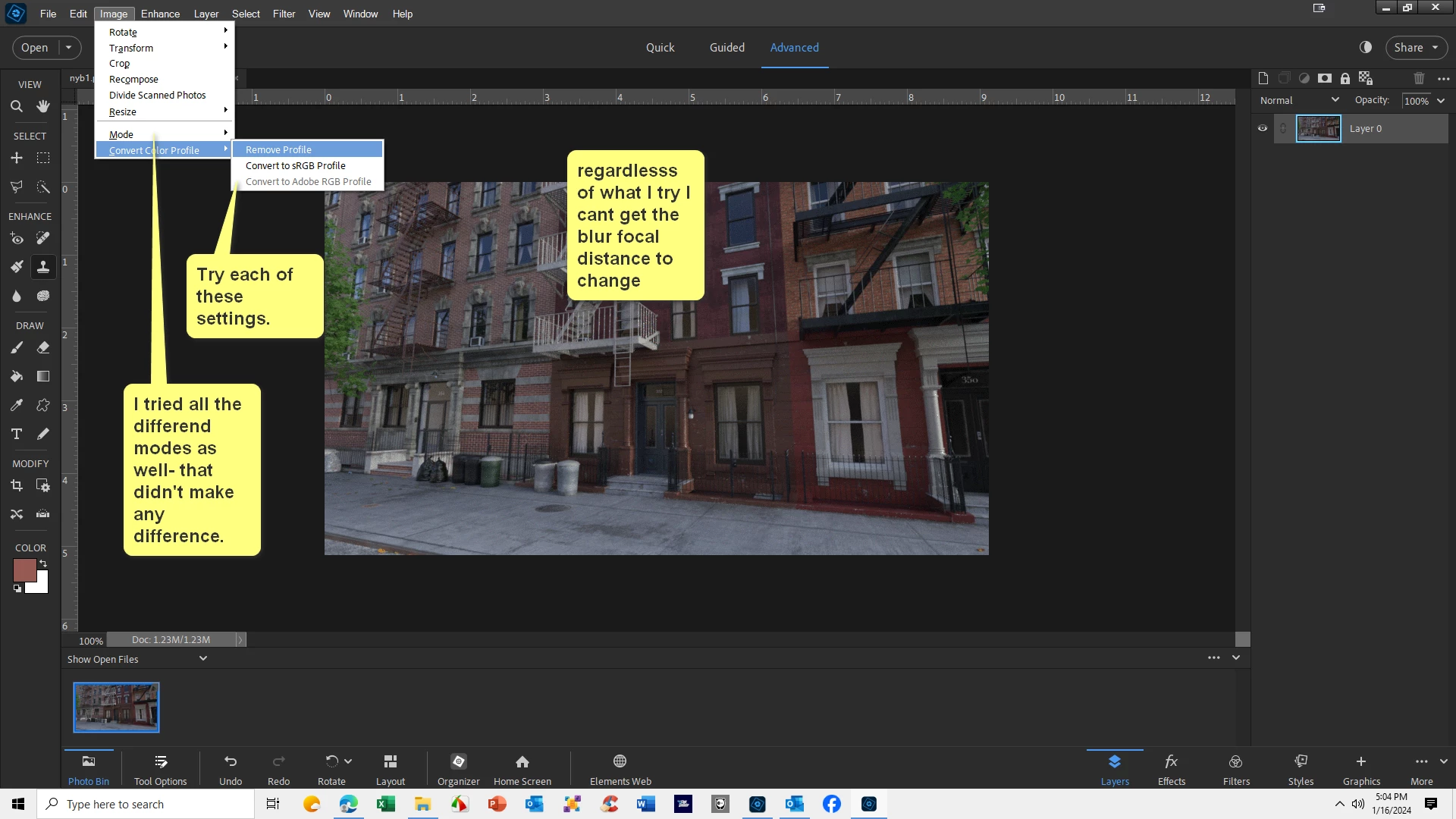
Task: Select the photo thumbnail in Photo Bin
Action: coord(116,707)
